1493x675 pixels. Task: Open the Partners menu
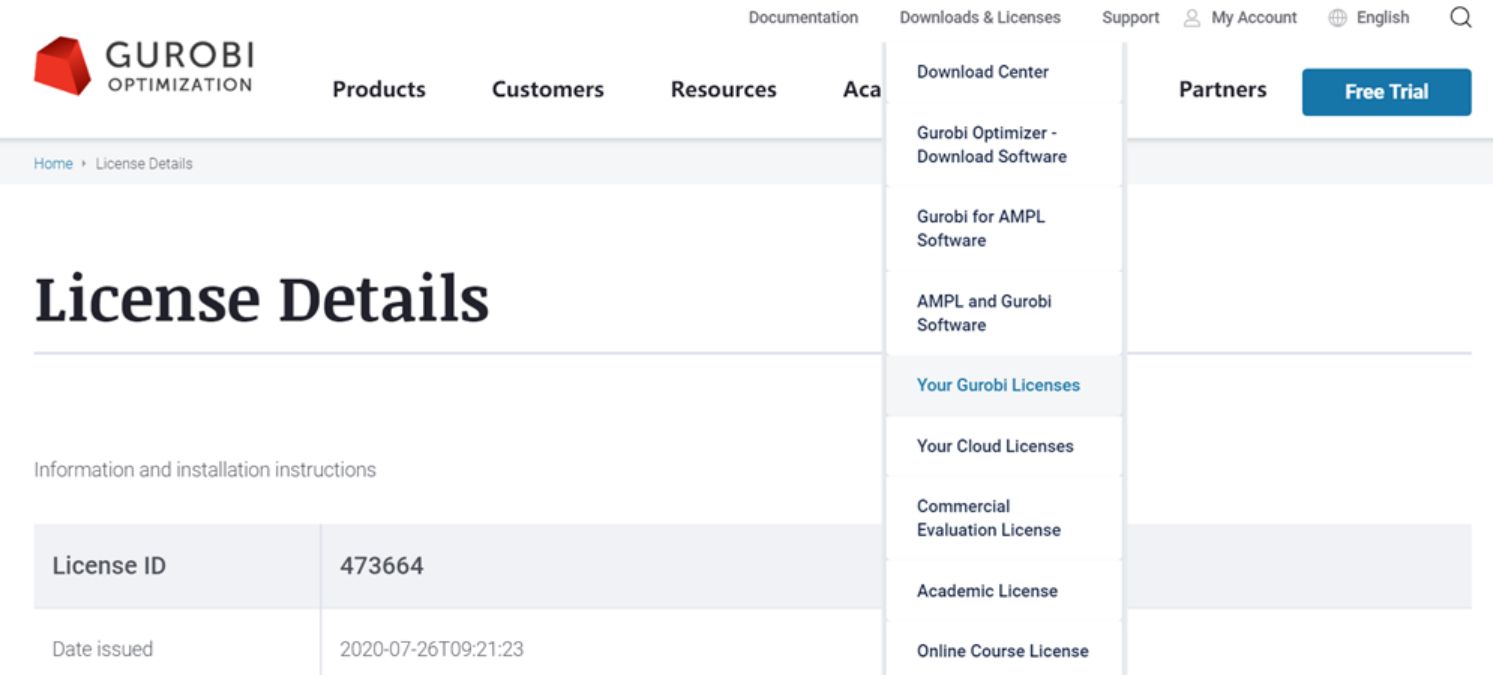(1222, 90)
